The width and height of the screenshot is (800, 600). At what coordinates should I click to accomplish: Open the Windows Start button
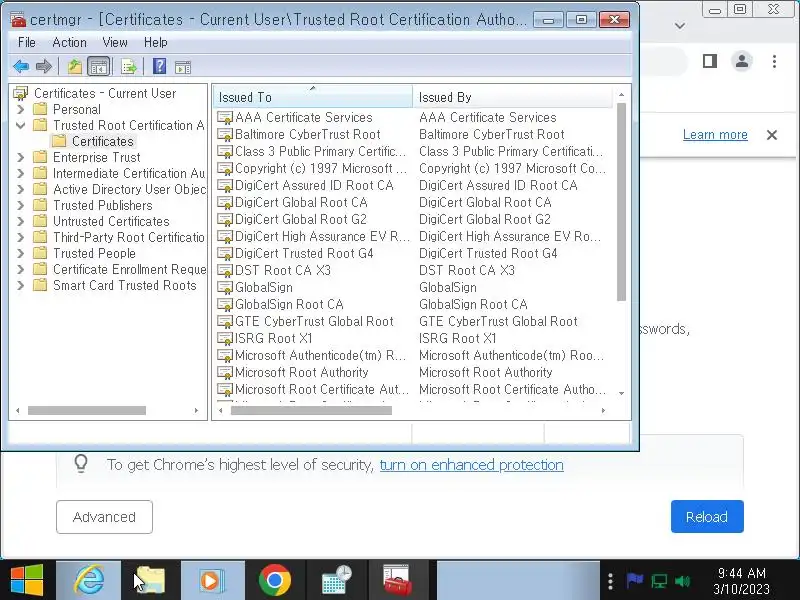[27, 581]
